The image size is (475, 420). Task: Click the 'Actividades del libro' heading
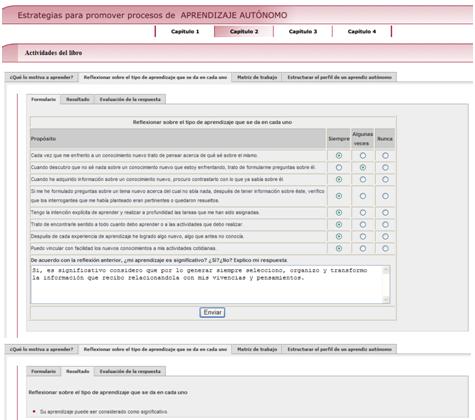(53, 53)
